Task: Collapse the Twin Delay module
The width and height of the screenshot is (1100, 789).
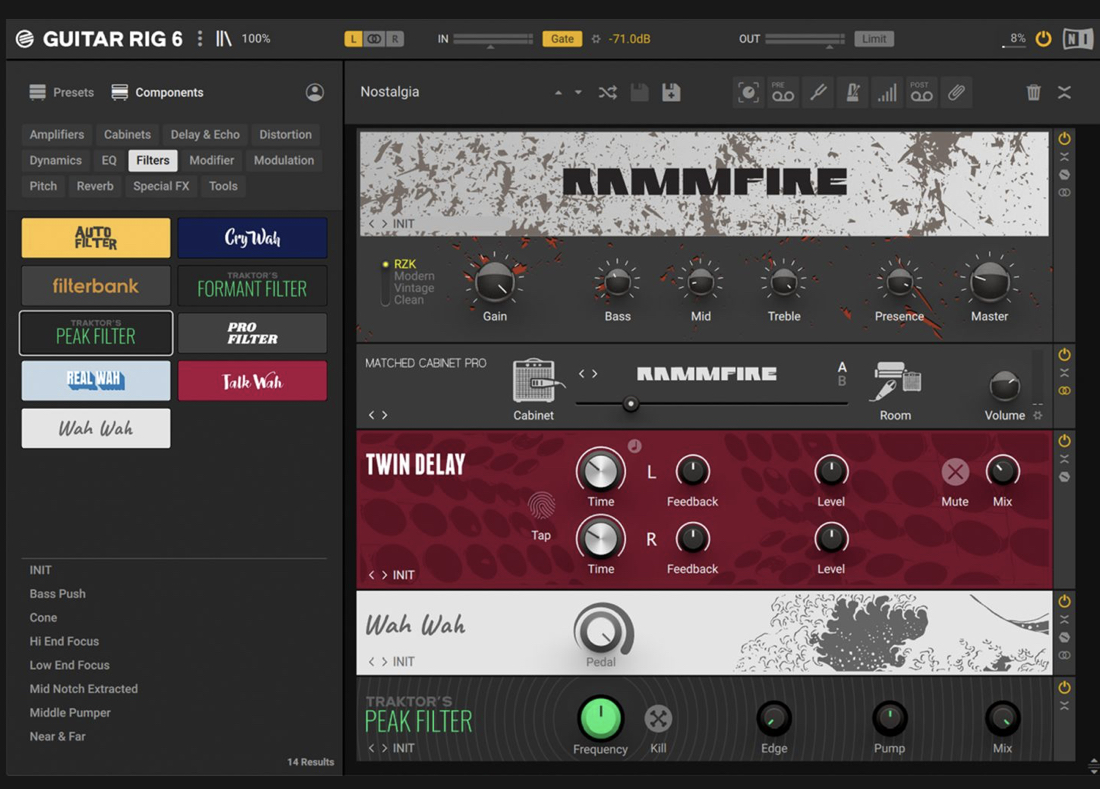Action: pyautogui.click(x=1064, y=459)
